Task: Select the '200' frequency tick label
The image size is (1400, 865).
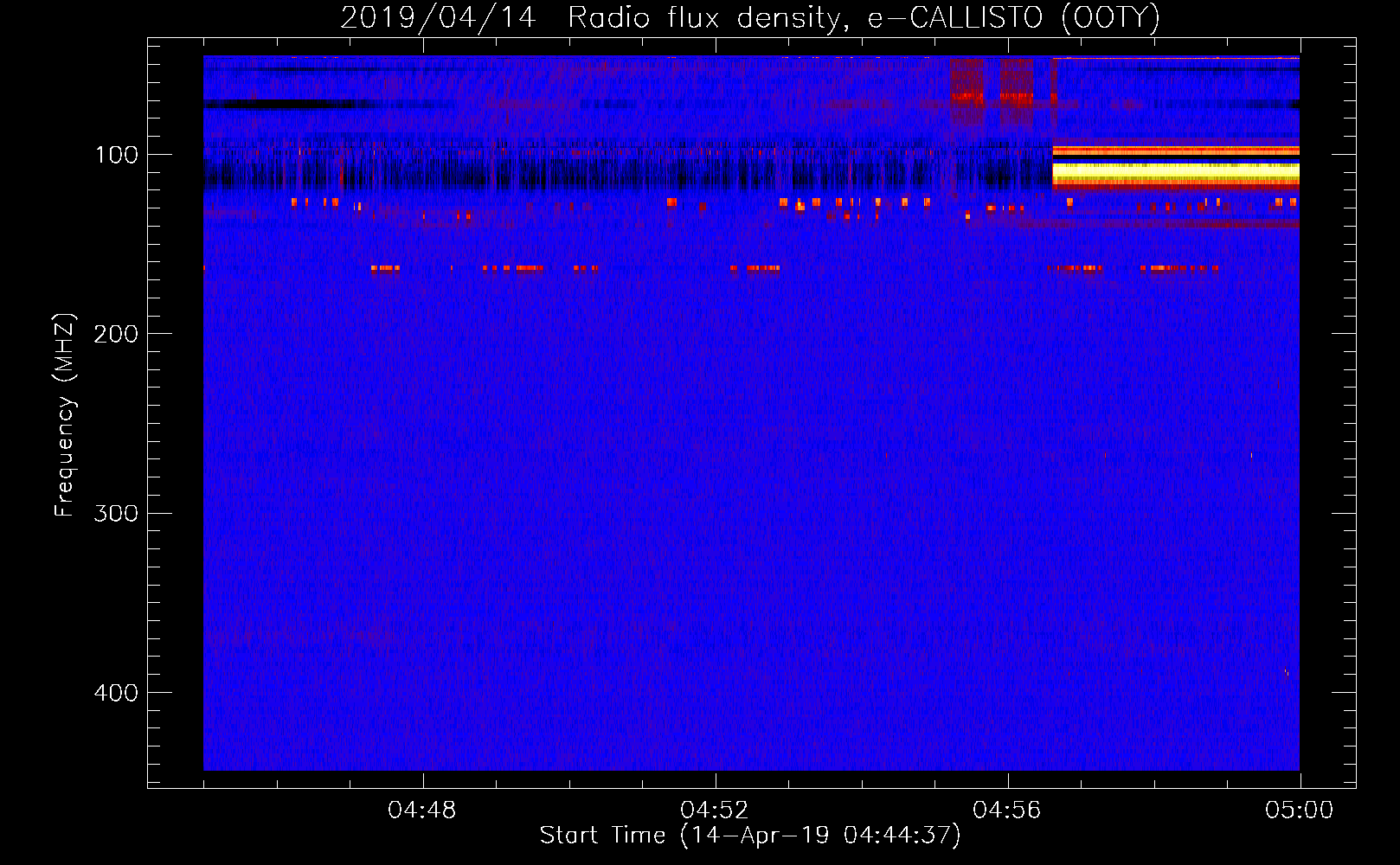Action: [x=116, y=334]
